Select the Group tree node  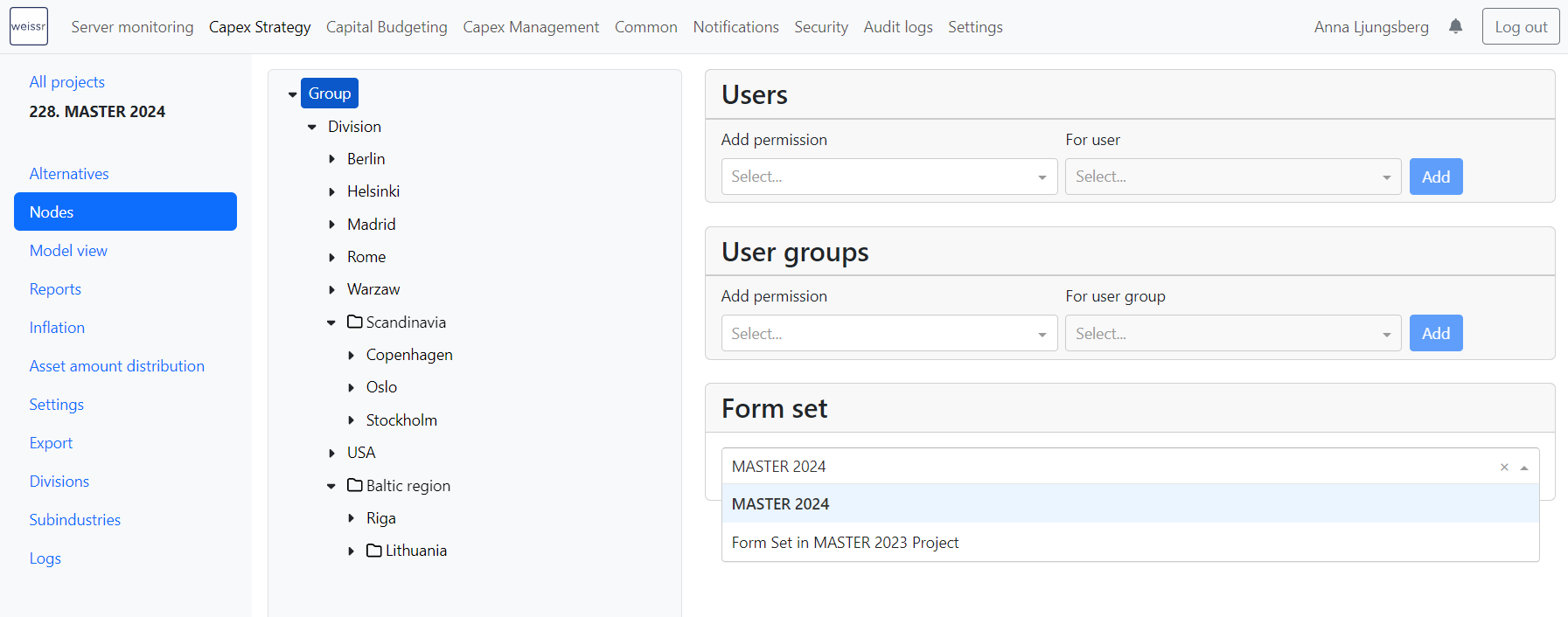point(330,94)
